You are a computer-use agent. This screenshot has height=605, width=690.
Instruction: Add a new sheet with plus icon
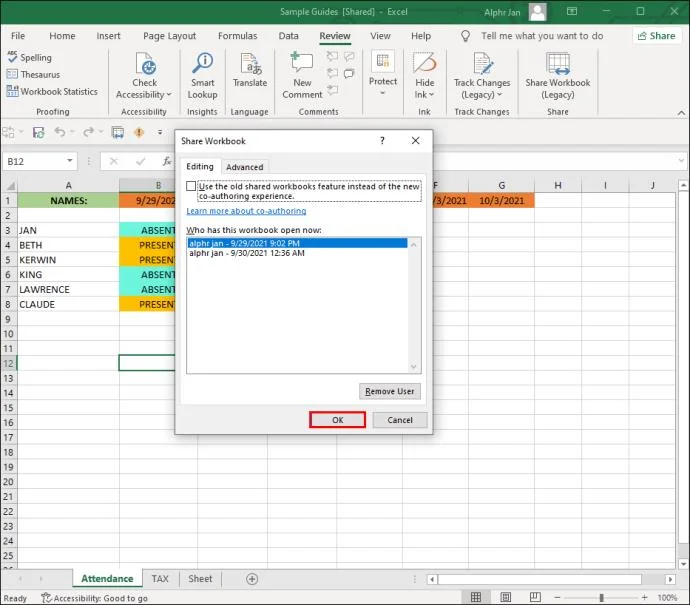(x=252, y=579)
